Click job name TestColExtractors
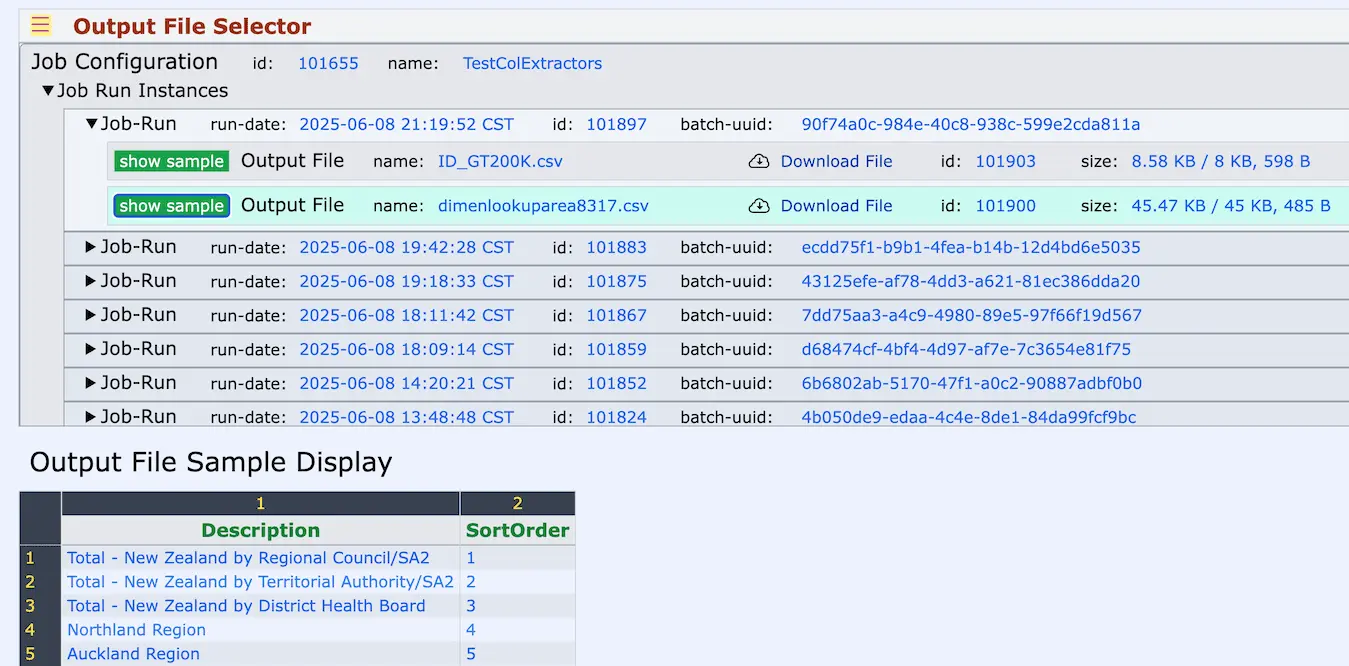Image resolution: width=1349 pixels, height=666 pixels. tap(532, 64)
